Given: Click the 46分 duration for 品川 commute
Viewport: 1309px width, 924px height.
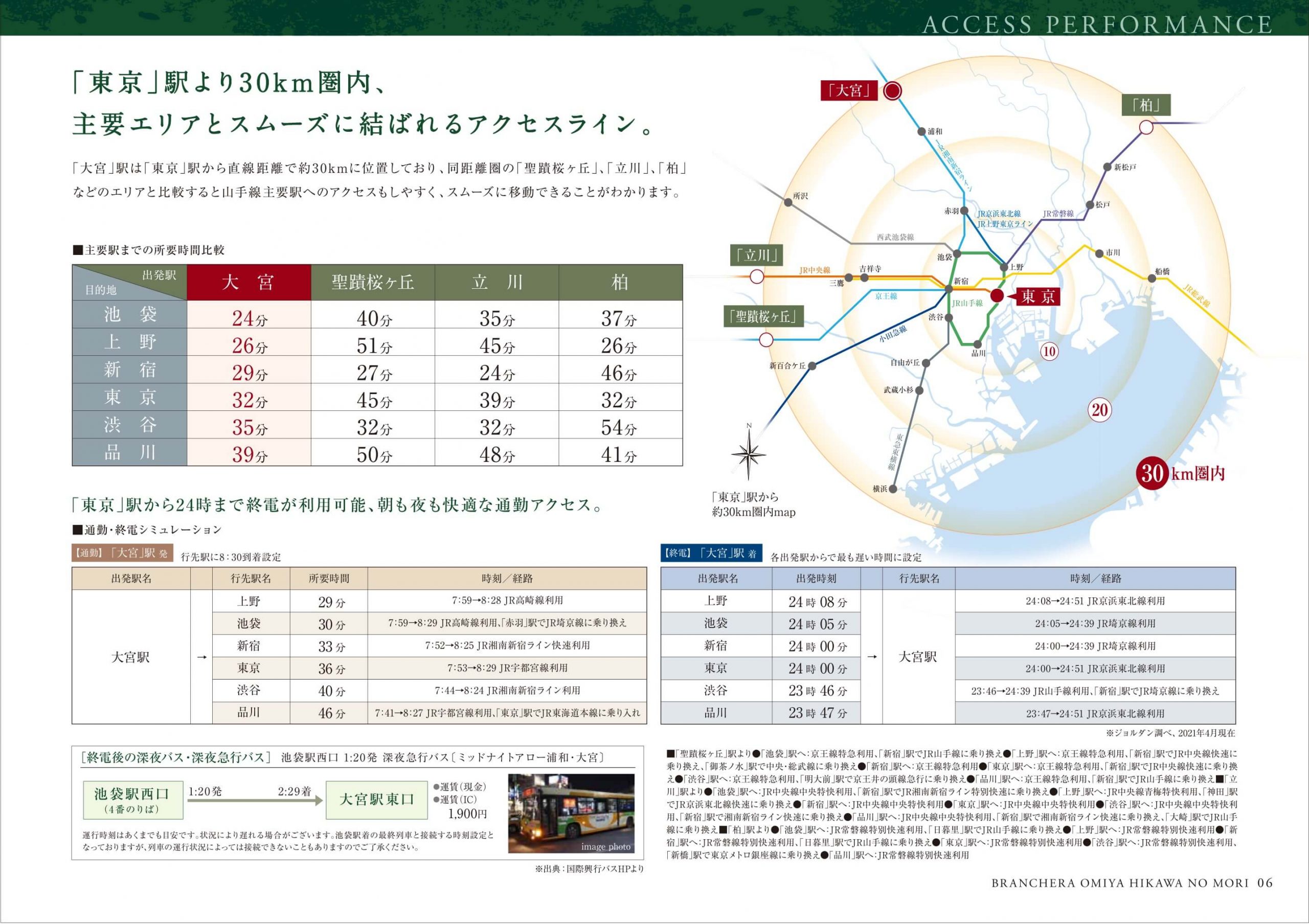Looking at the screenshot, I should (332, 712).
